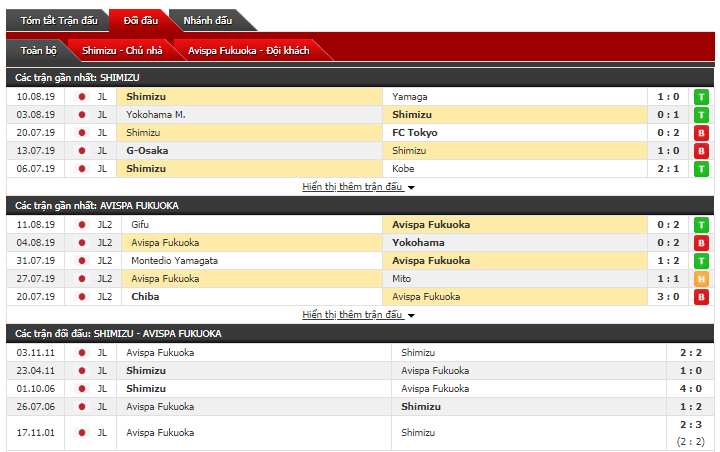
Task: Click Yokohama in 04.08.19 row
Action: click(418, 243)
